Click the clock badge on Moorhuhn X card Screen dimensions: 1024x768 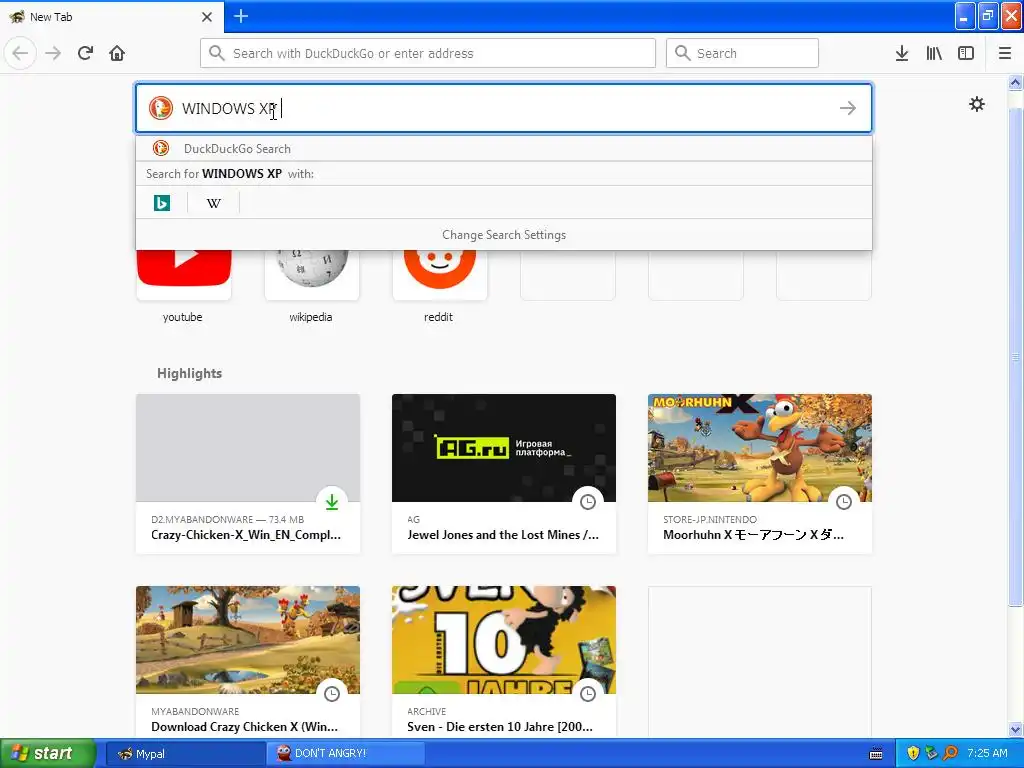tap(844, 502)
